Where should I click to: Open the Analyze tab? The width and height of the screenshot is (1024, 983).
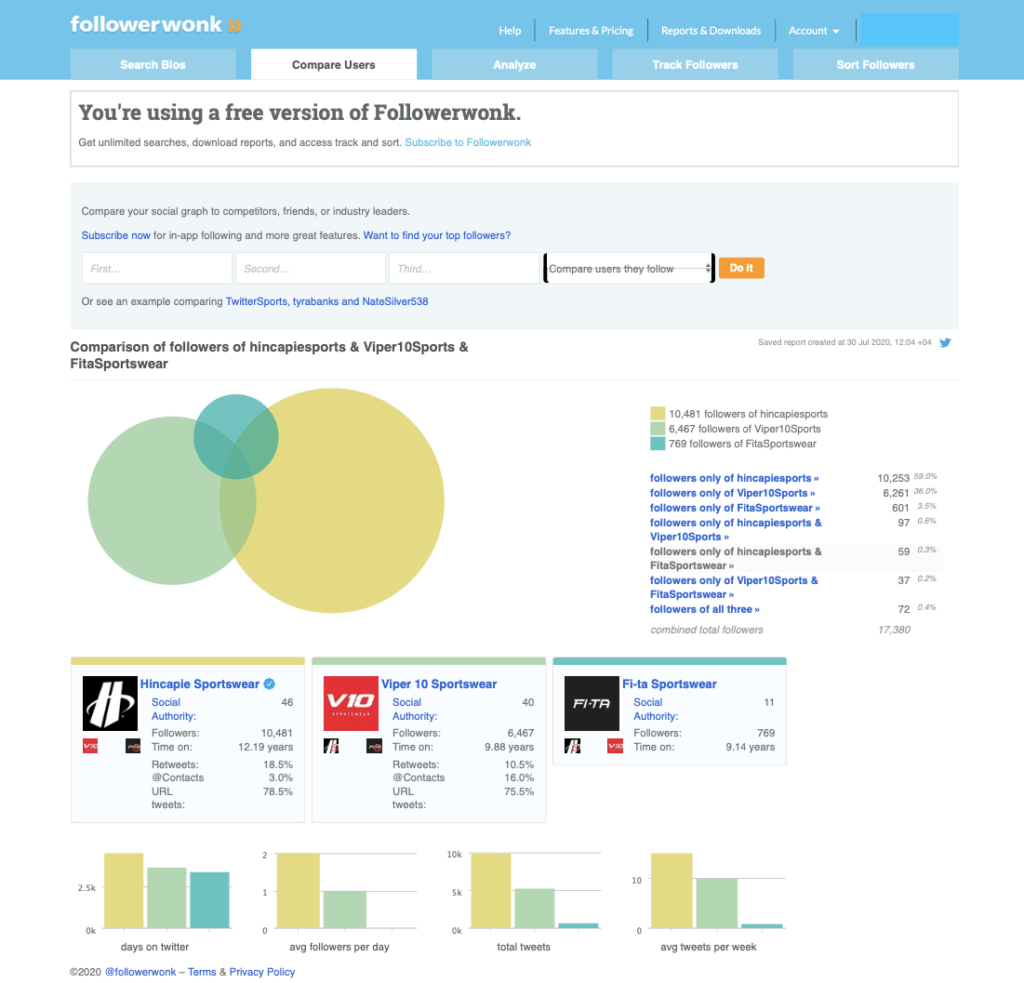[515, 65]
